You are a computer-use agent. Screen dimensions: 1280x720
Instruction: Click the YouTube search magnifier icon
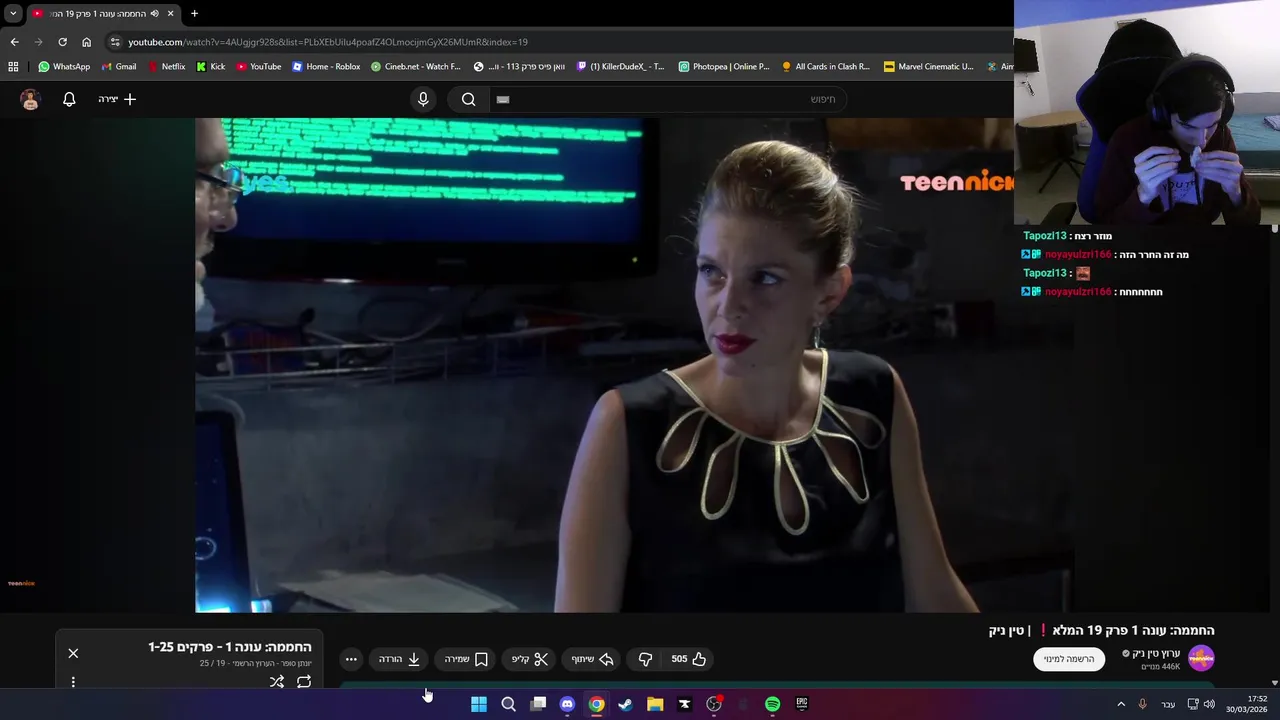click(x=468, y=99)
